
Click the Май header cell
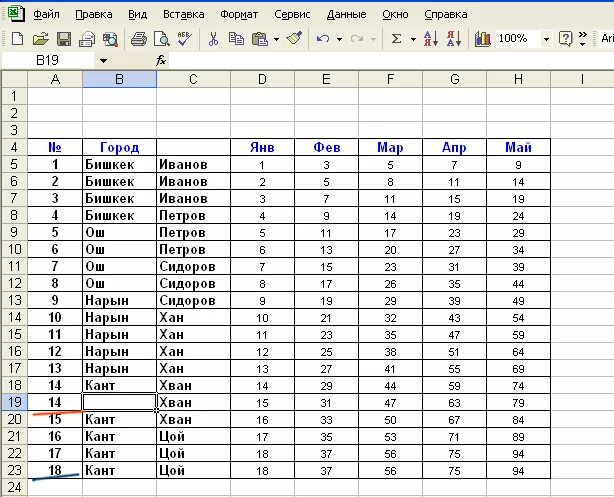coord(518,147)
